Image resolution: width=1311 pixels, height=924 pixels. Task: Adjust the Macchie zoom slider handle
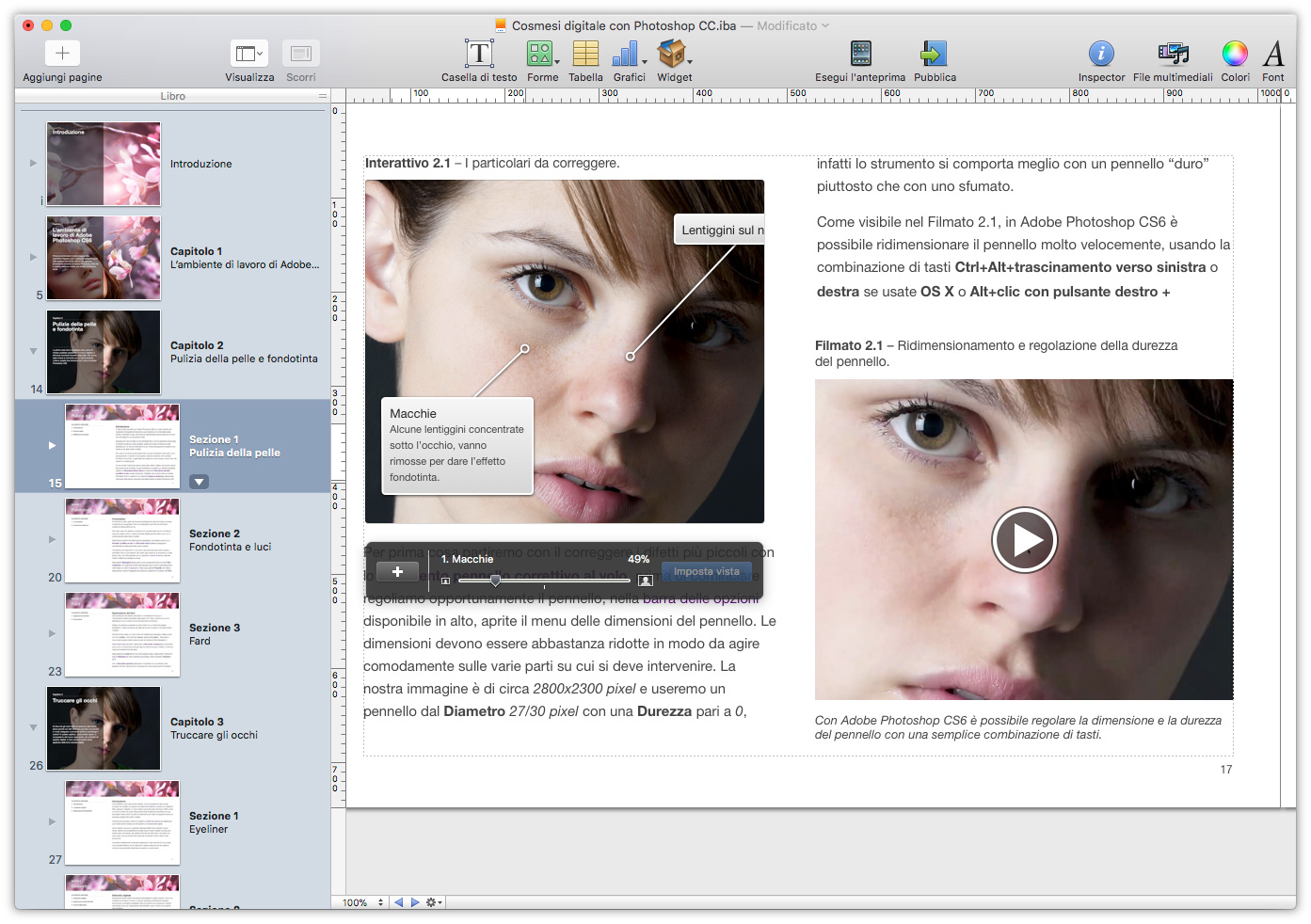point(495,581)
